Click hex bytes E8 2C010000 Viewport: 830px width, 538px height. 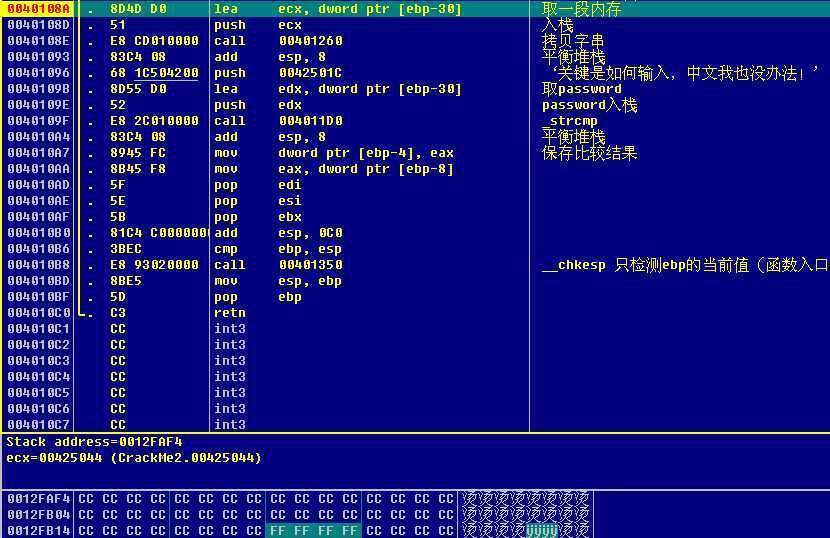click(x=154, y=121)
